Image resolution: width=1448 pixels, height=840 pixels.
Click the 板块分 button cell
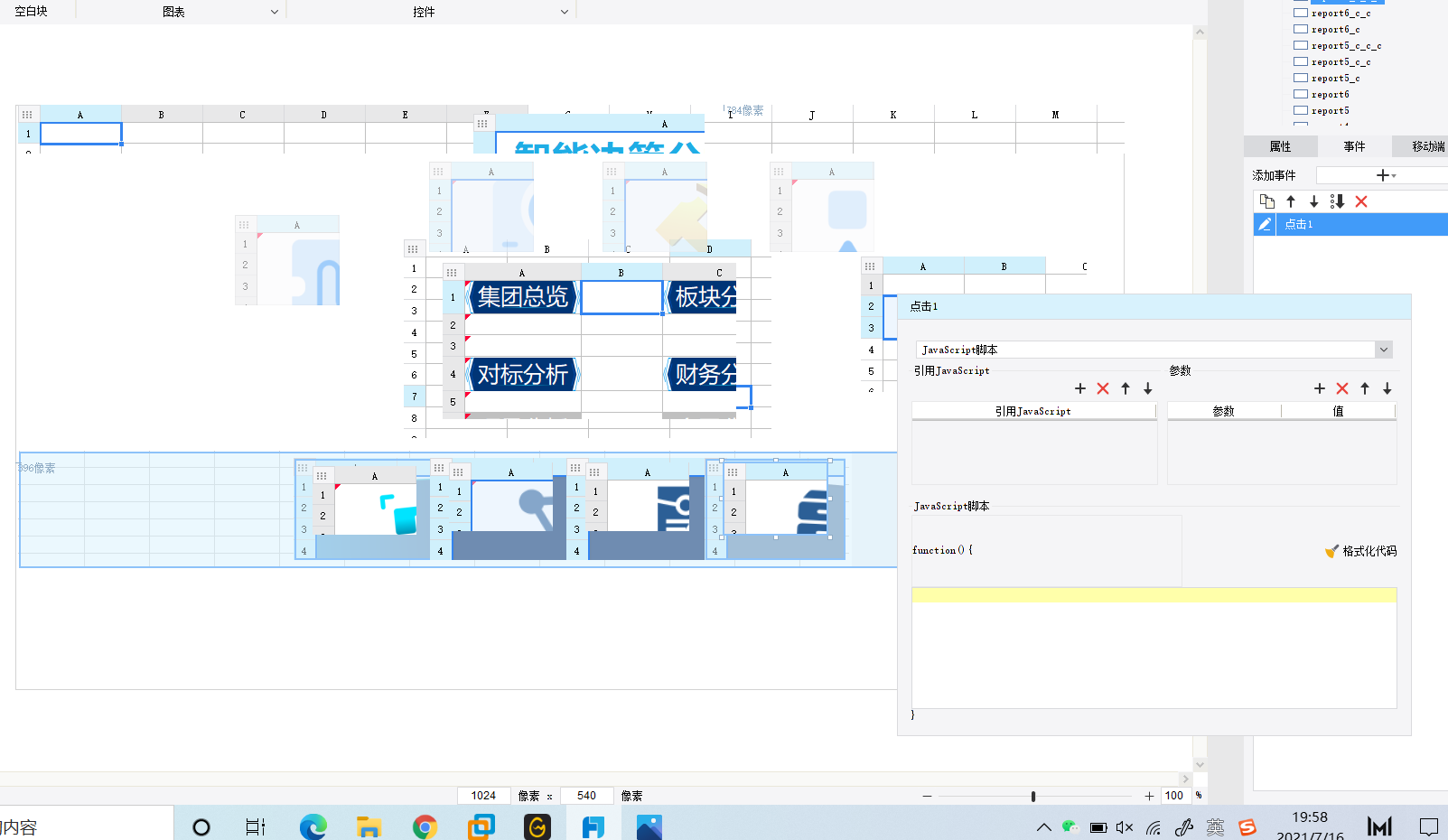[x=702, y=297]
